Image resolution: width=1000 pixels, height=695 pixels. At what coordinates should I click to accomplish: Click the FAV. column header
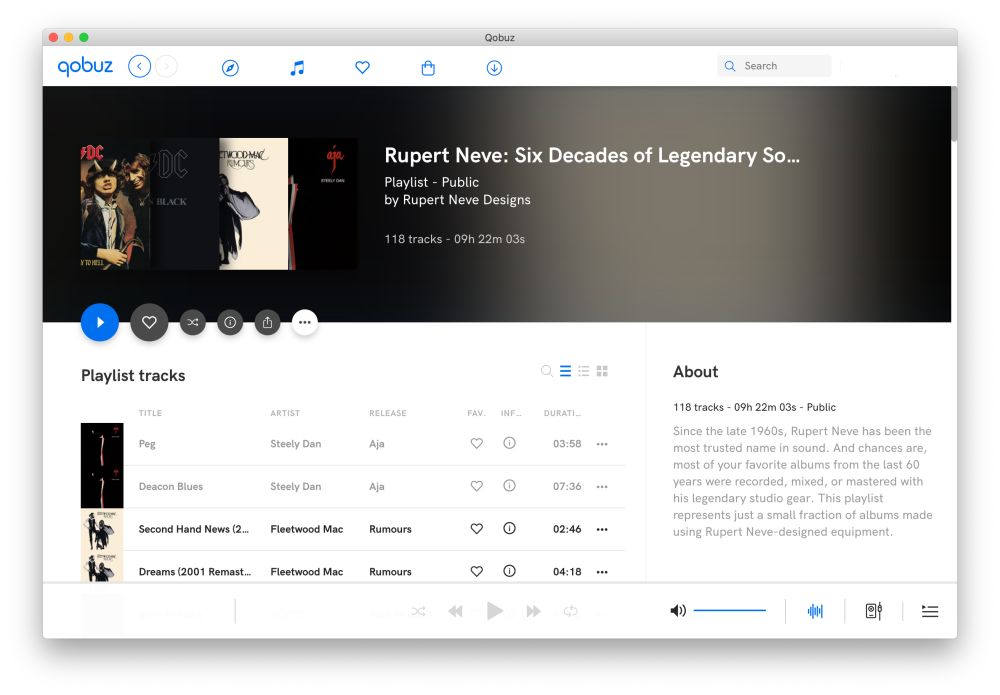point(476,413)
